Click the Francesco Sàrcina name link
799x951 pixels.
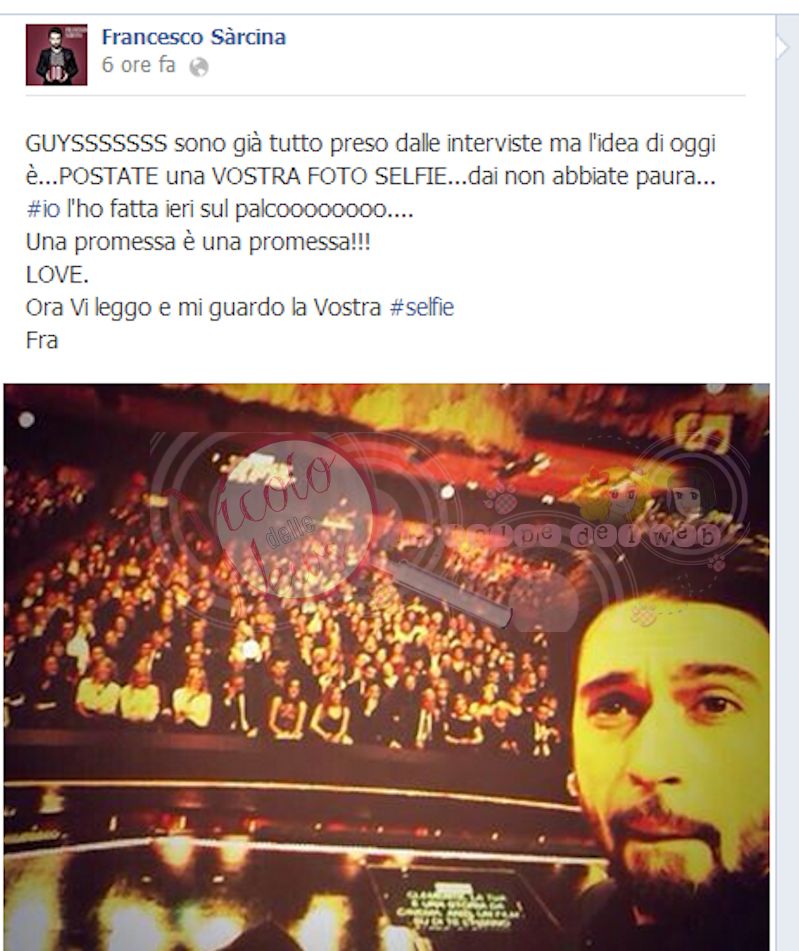pos(194,37)
